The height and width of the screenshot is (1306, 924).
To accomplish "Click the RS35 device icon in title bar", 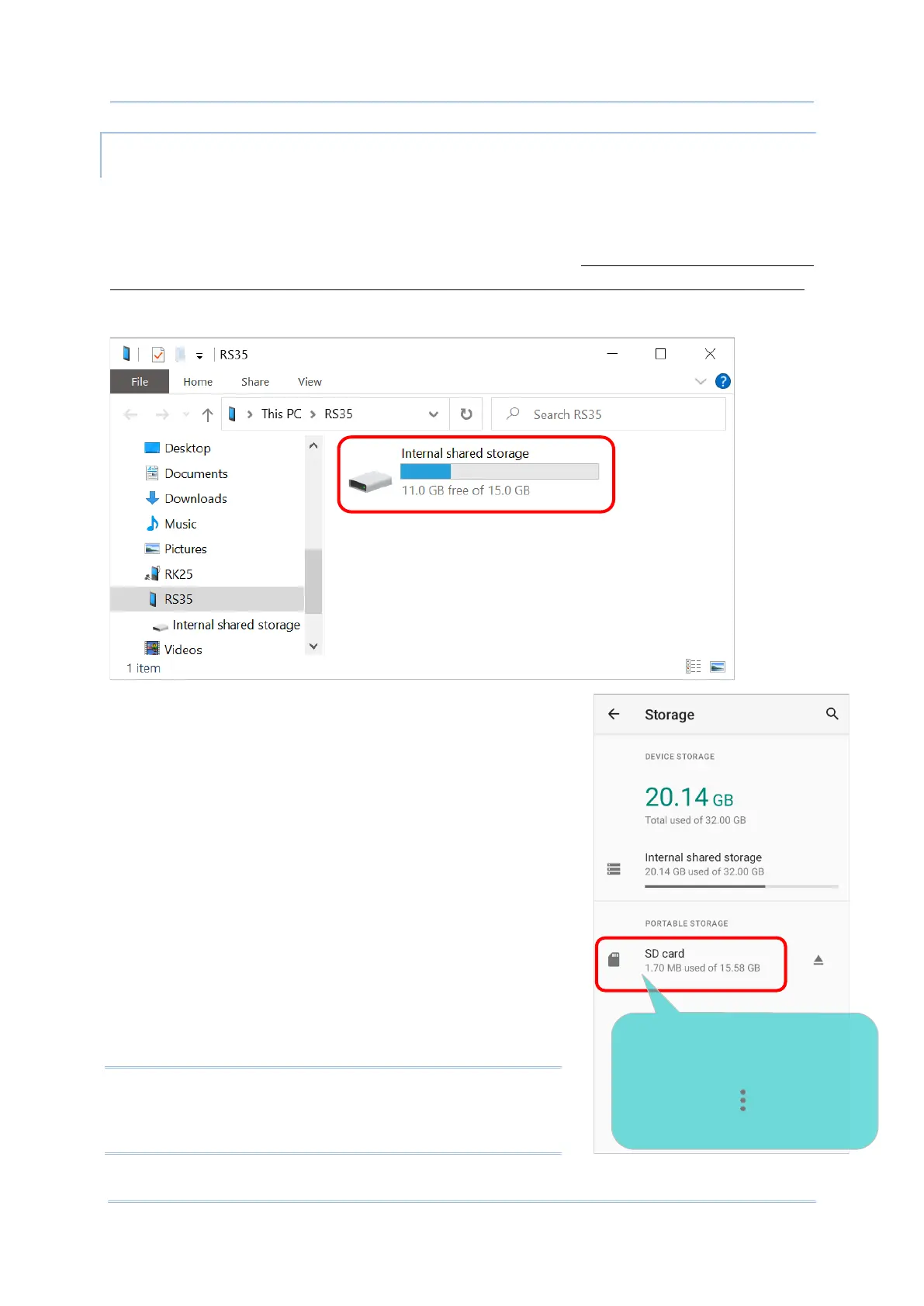I will point(126,354).
